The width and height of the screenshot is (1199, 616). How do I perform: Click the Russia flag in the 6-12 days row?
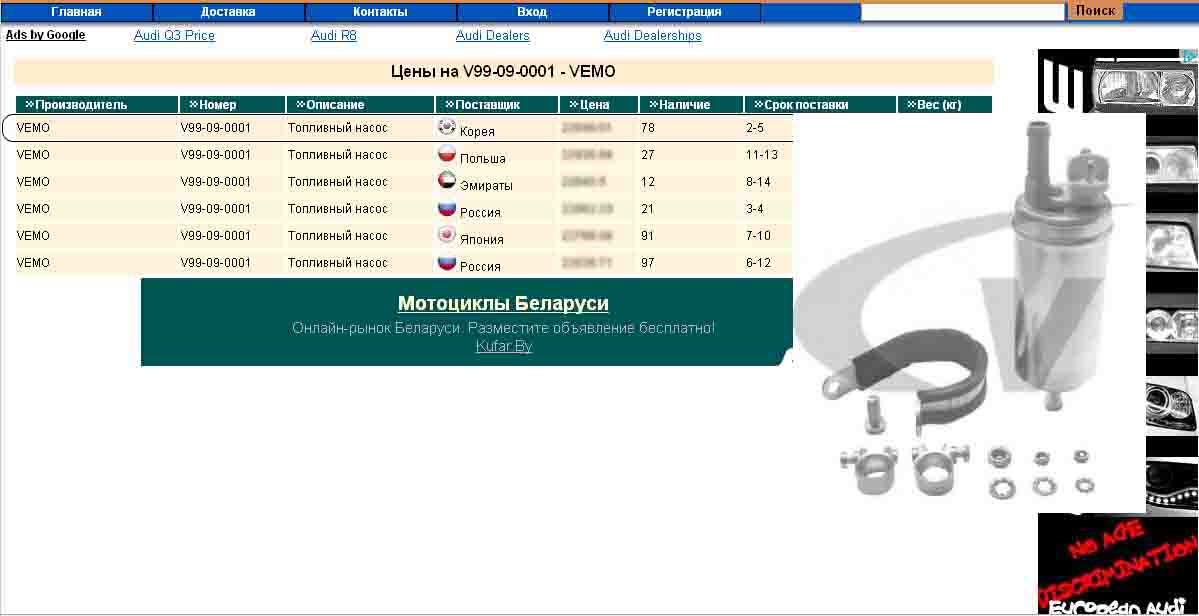447,262
